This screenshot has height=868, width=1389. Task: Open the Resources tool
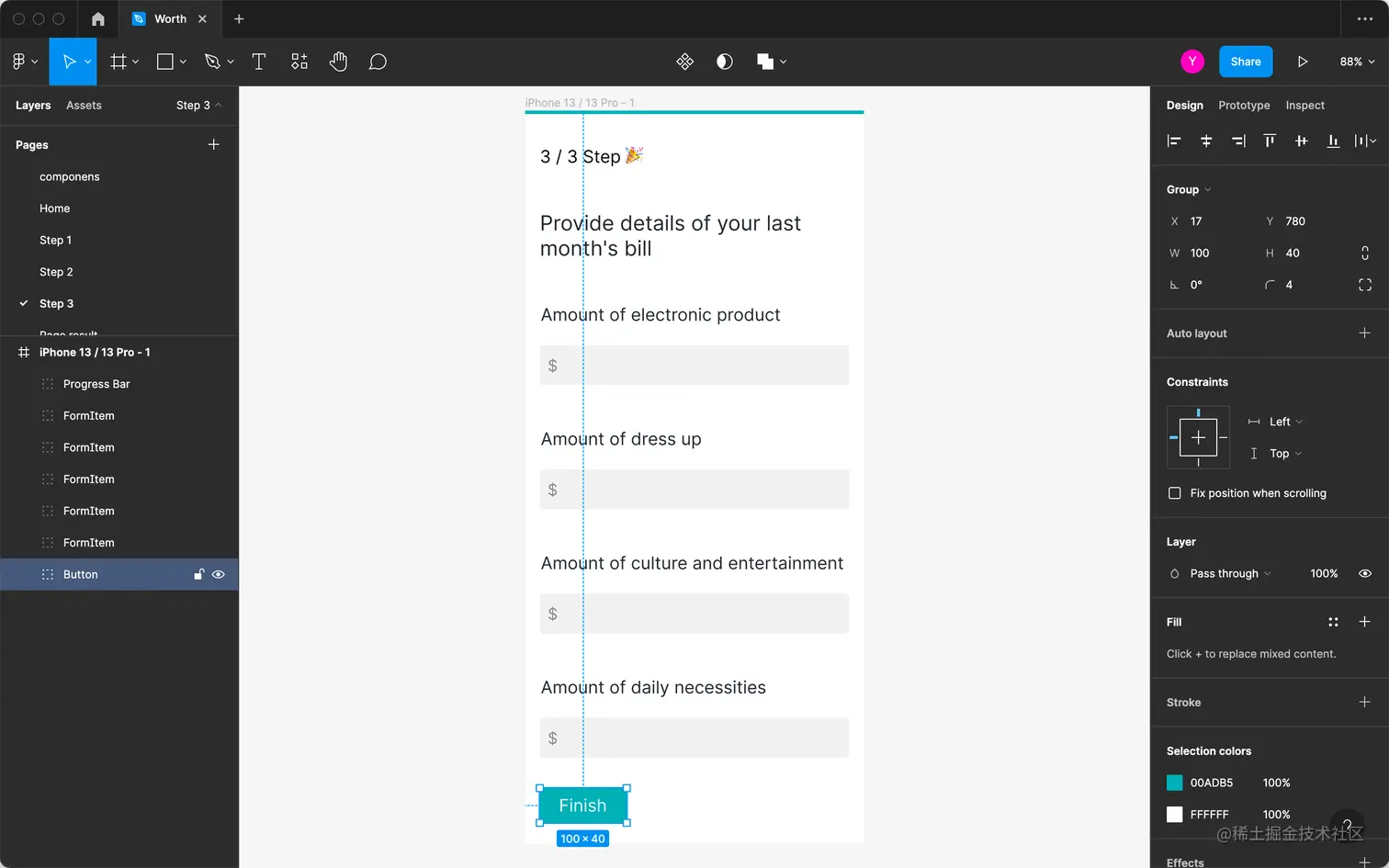pyautogui.click(x=299, y=62)
